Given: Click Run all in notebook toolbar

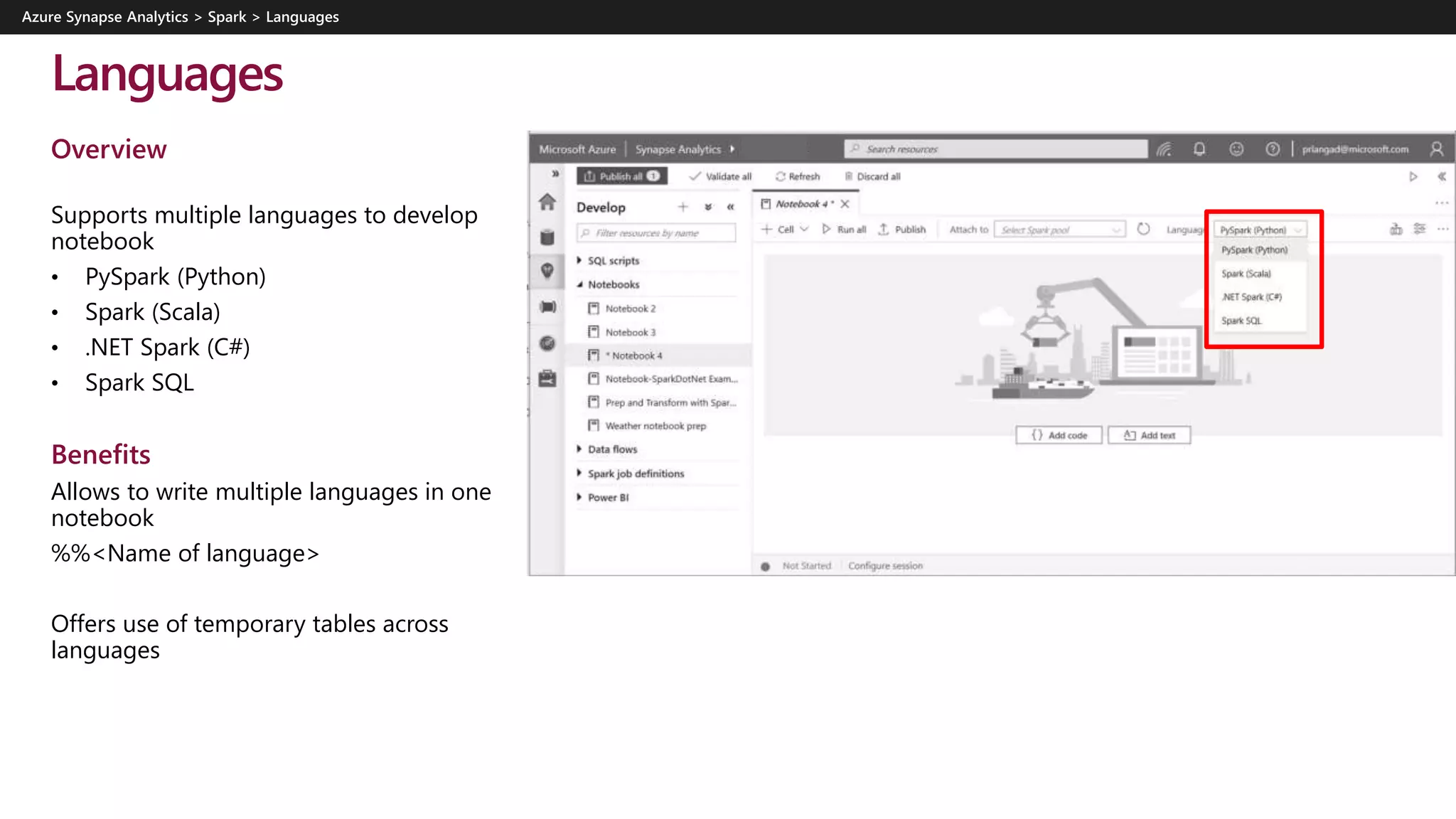Looking at the screenshot, I should pos(845,230).
